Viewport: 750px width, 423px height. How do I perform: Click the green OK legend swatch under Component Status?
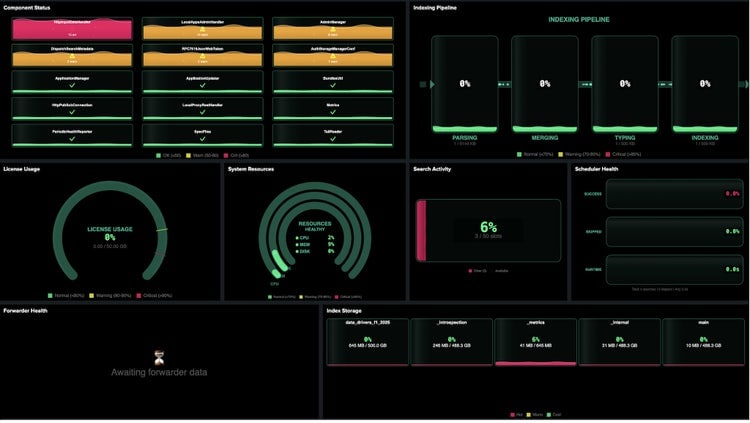tap(158, 156)
